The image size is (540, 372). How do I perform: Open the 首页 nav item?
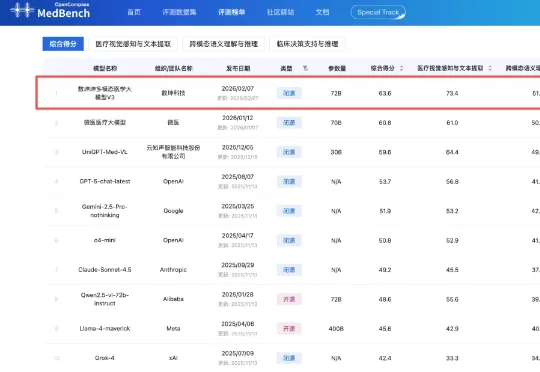(134, 12)
